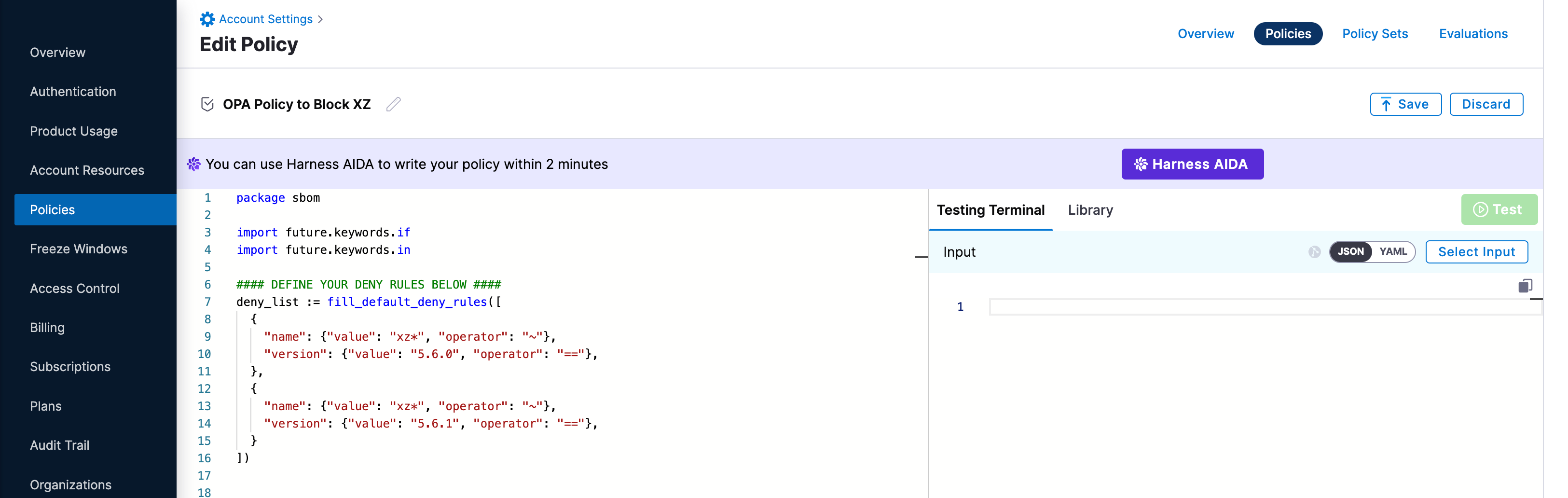Click the policy shield icon beside the title

[207, 104]
